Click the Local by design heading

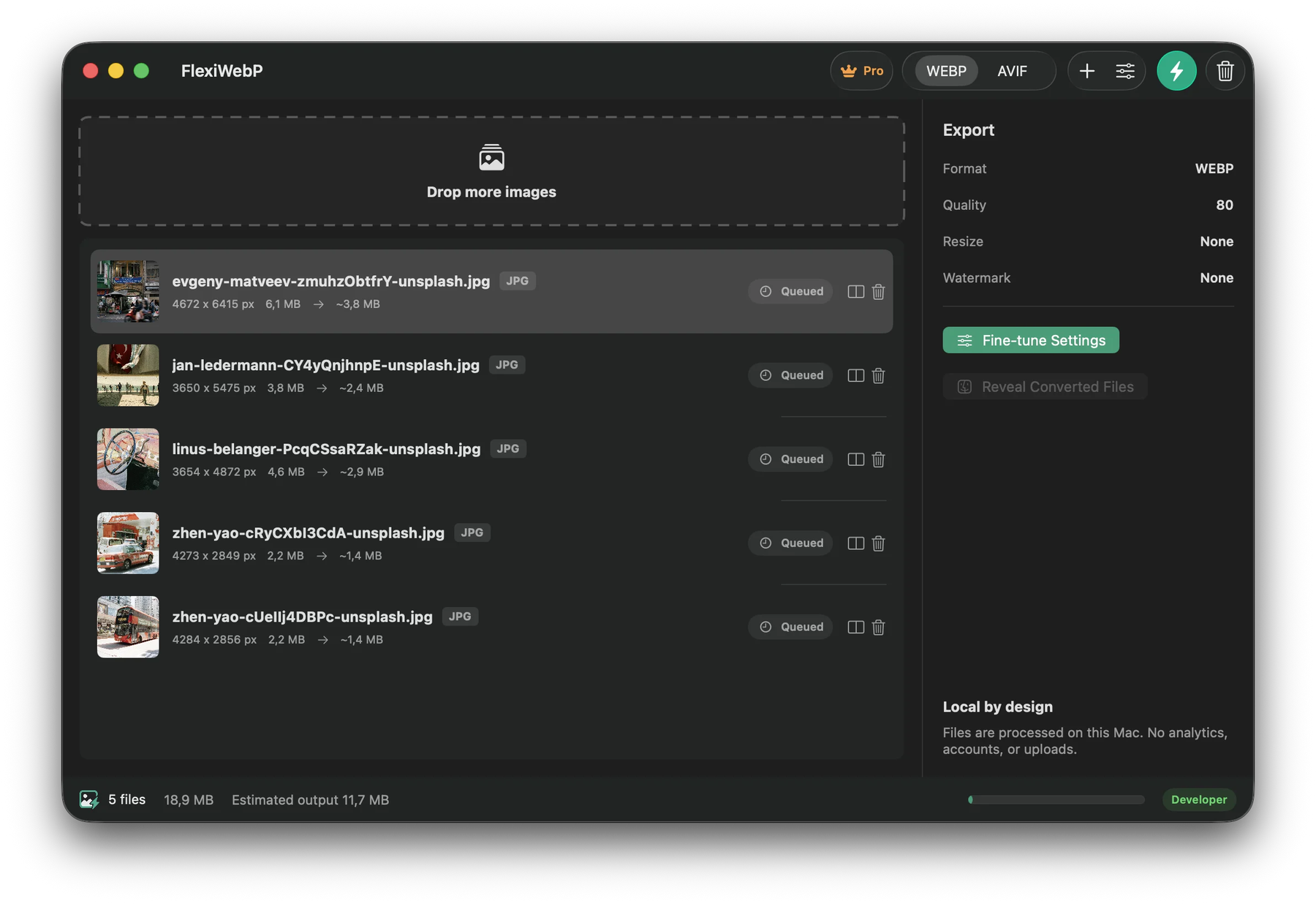pyautogui.click(x=998, y=707)
